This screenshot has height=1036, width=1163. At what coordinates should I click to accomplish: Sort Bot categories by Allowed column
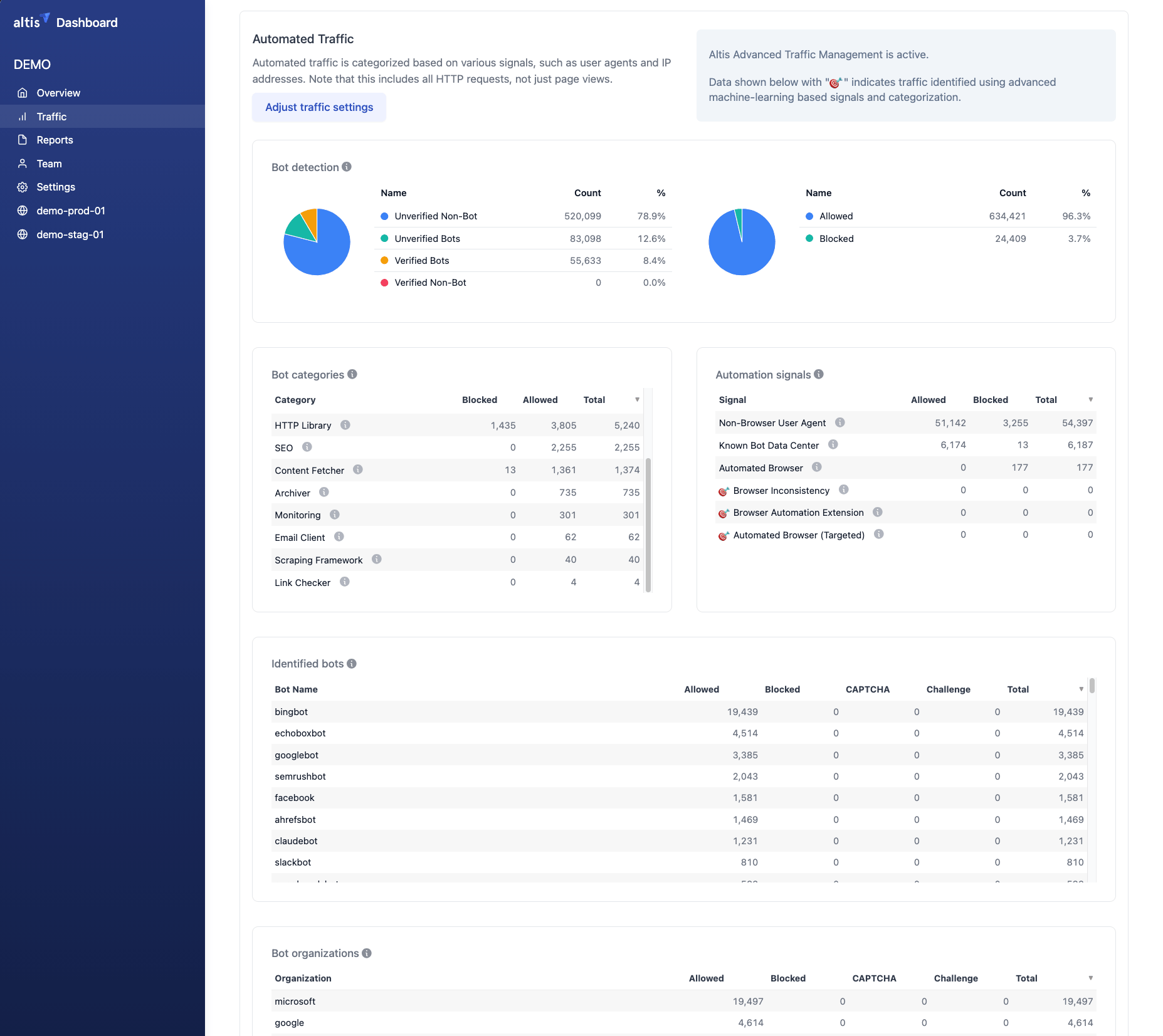pyautogui.click(x=540, y=400)
